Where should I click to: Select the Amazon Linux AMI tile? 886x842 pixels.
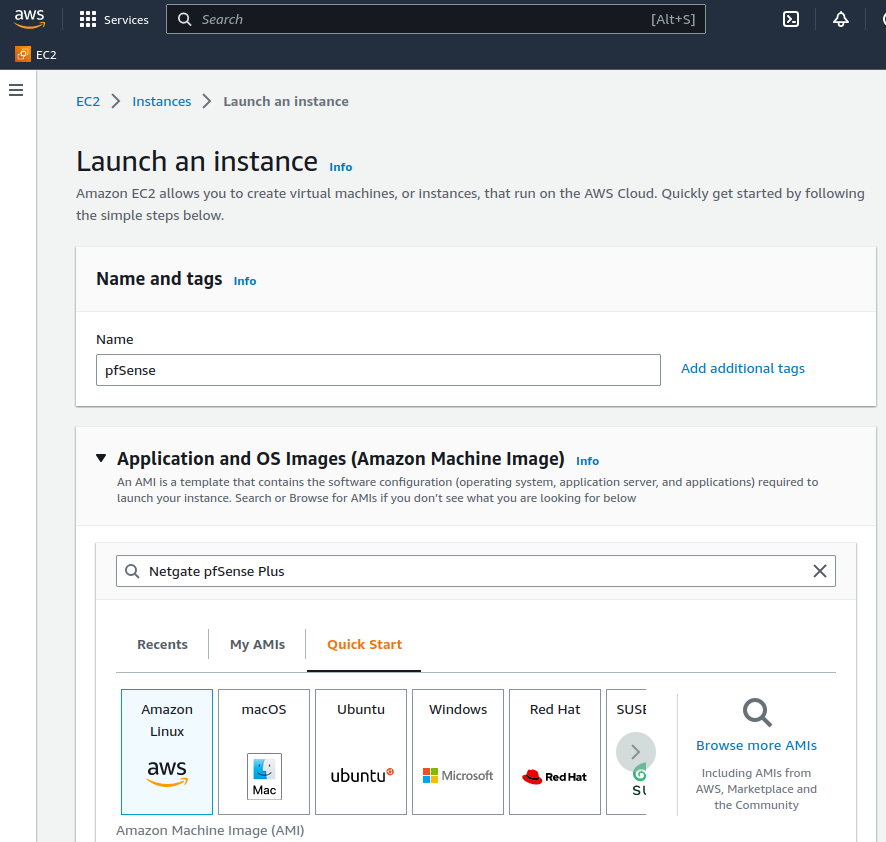[x=167, y=751]
